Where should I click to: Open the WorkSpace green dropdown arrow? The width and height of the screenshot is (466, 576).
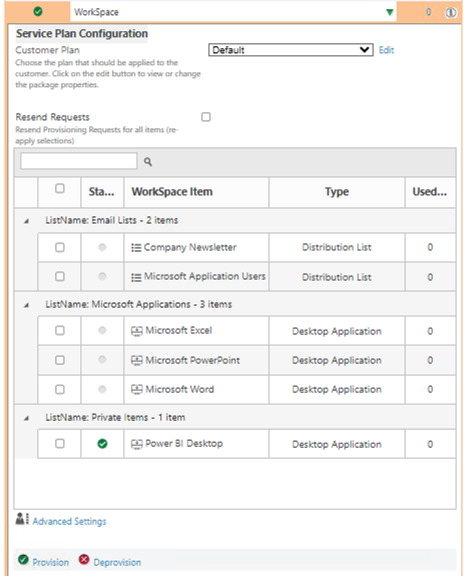click(390, 12)
